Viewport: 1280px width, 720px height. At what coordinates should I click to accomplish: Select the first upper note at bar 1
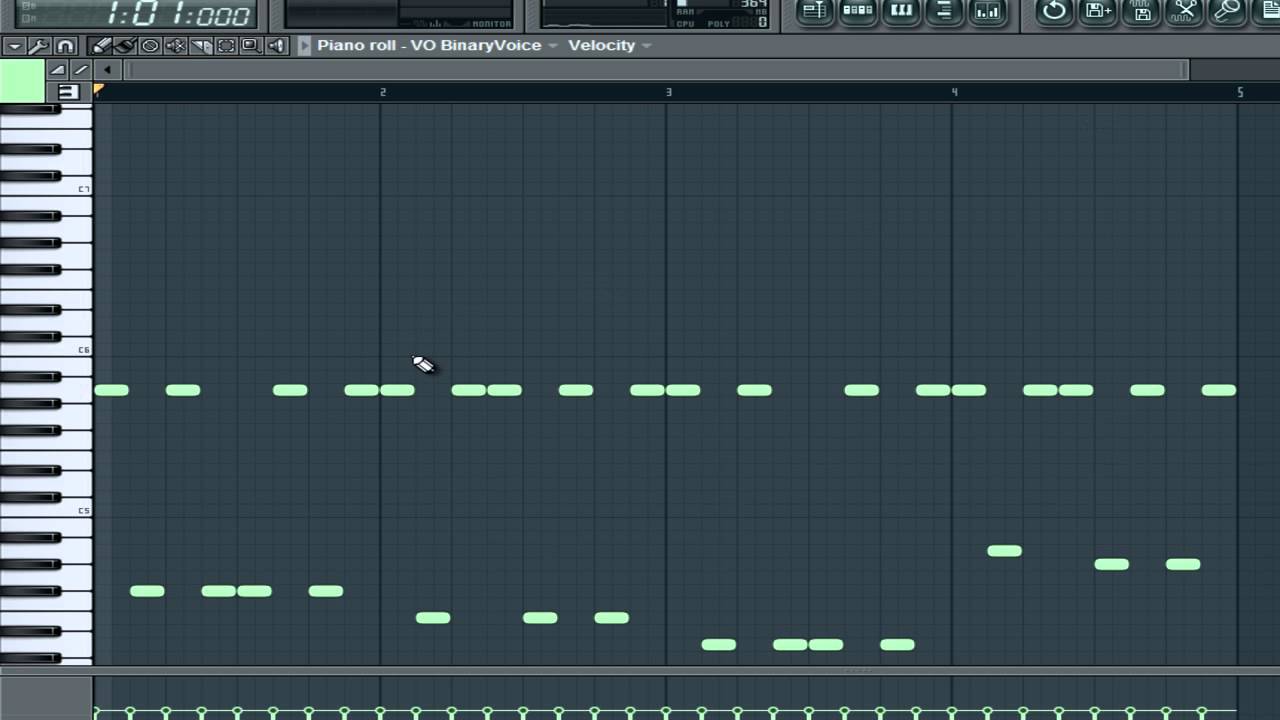[112, 390]
